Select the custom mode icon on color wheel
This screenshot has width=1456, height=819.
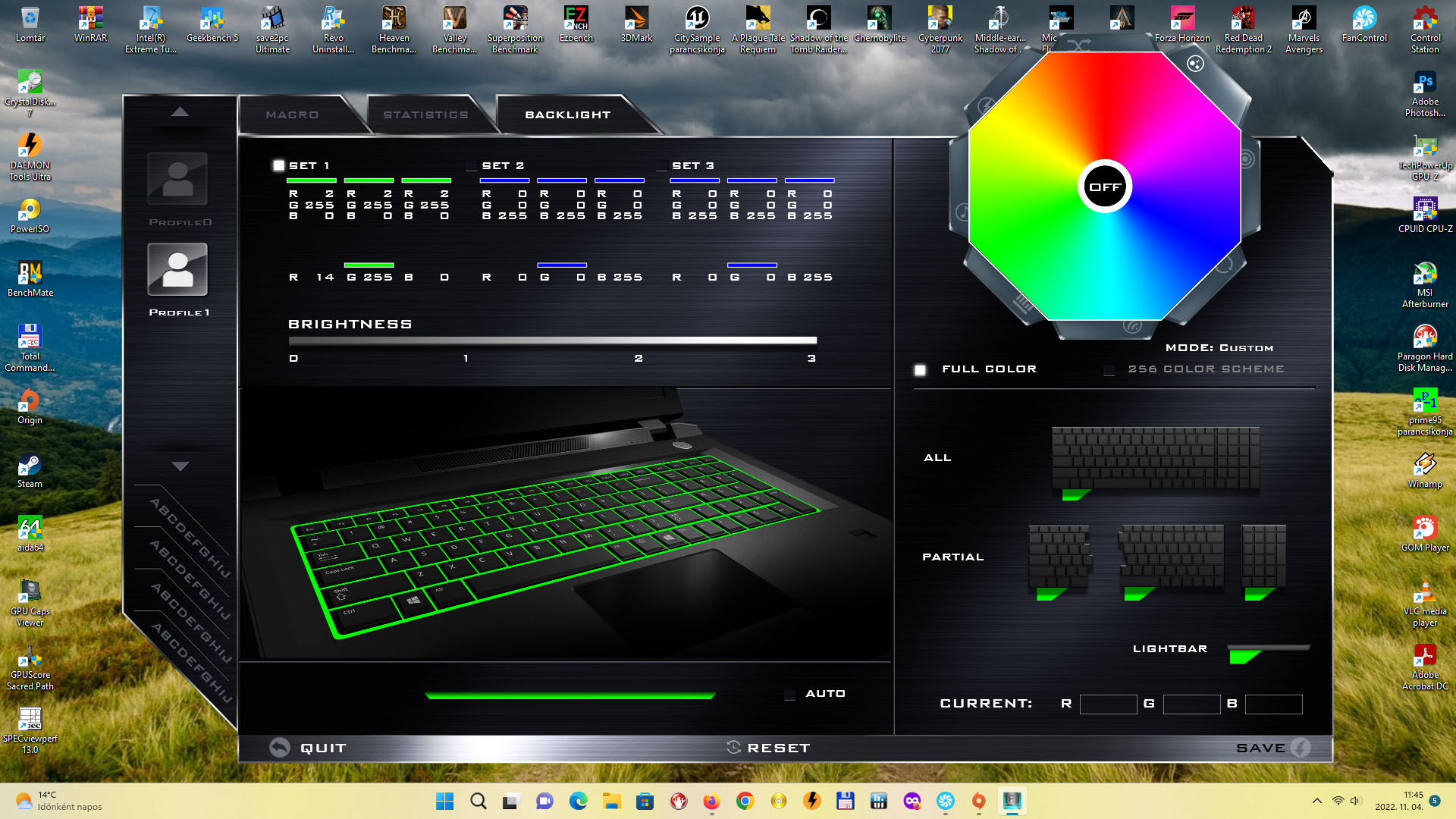coord(1195,64)
